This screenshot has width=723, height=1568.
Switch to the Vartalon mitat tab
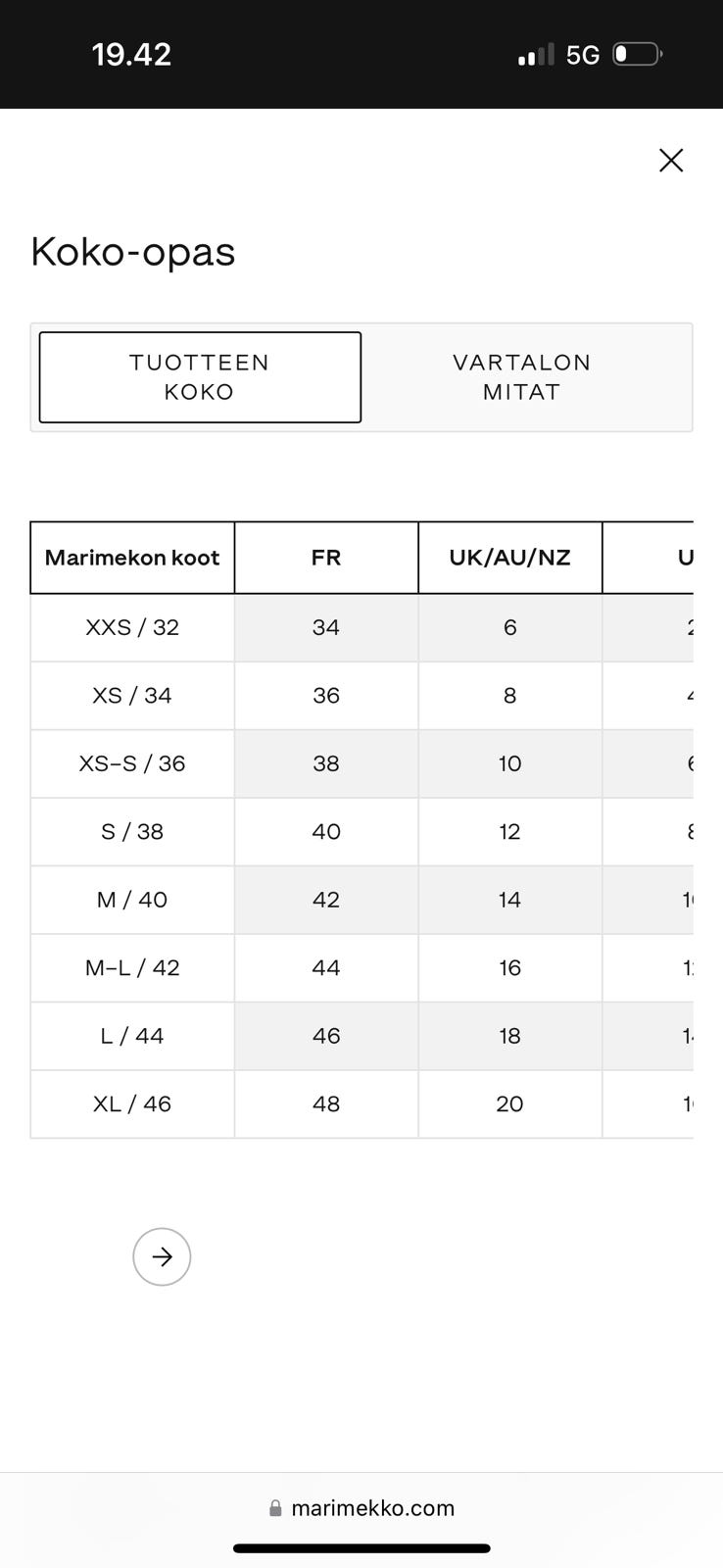[521, 377]
